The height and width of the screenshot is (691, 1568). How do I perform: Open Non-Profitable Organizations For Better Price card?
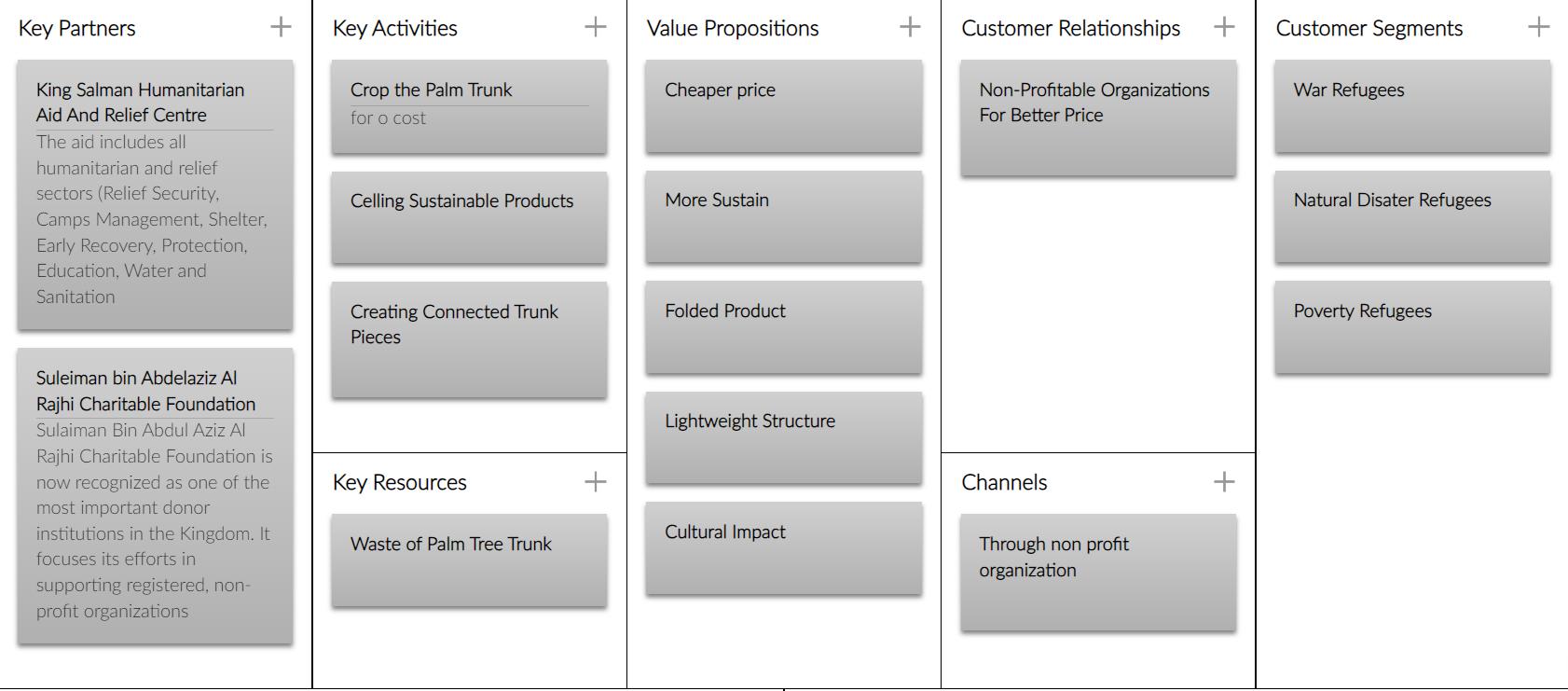coord(1098,117)
